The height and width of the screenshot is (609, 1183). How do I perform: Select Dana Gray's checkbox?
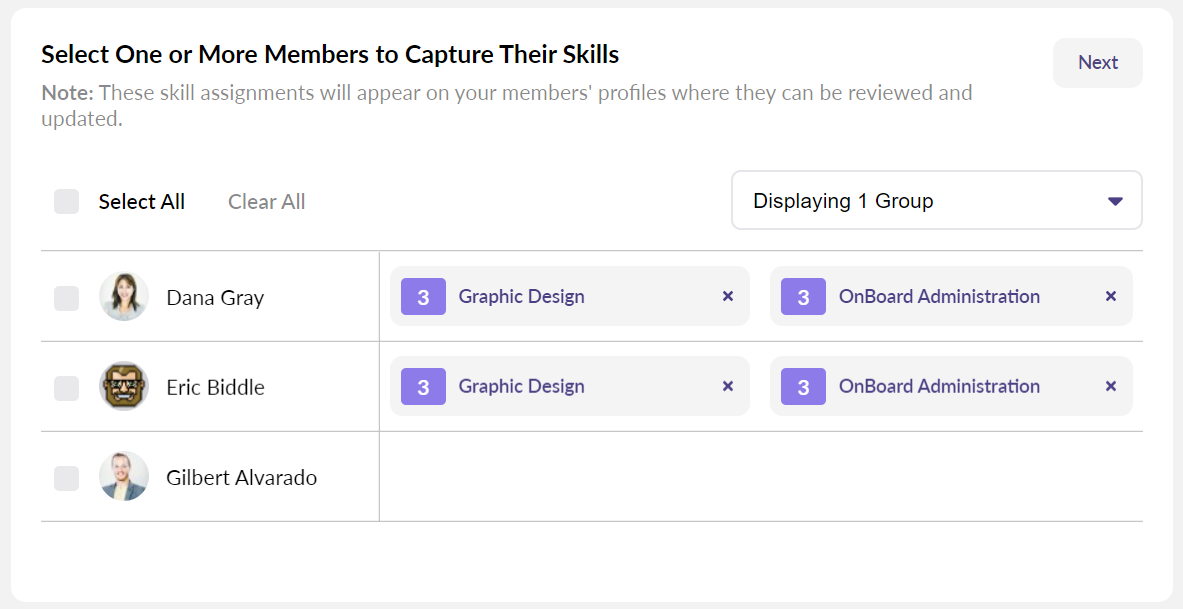pyautogui.click(x=67, y=298)
